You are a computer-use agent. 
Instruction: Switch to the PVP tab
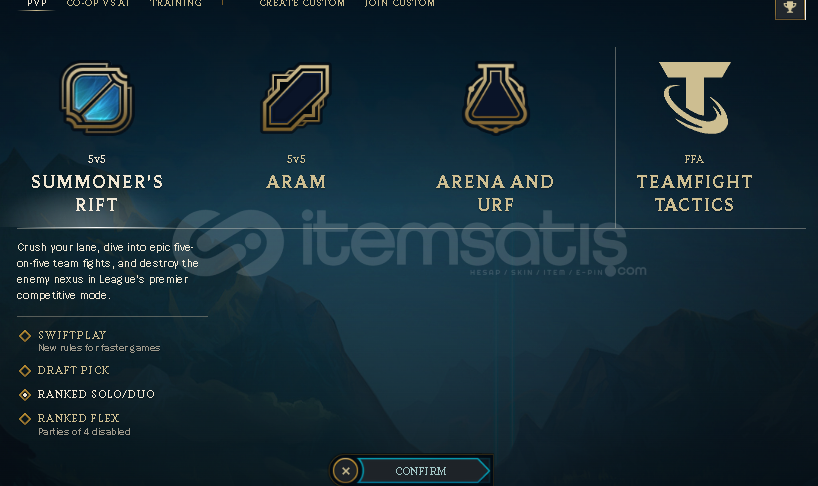coord(37,4)
